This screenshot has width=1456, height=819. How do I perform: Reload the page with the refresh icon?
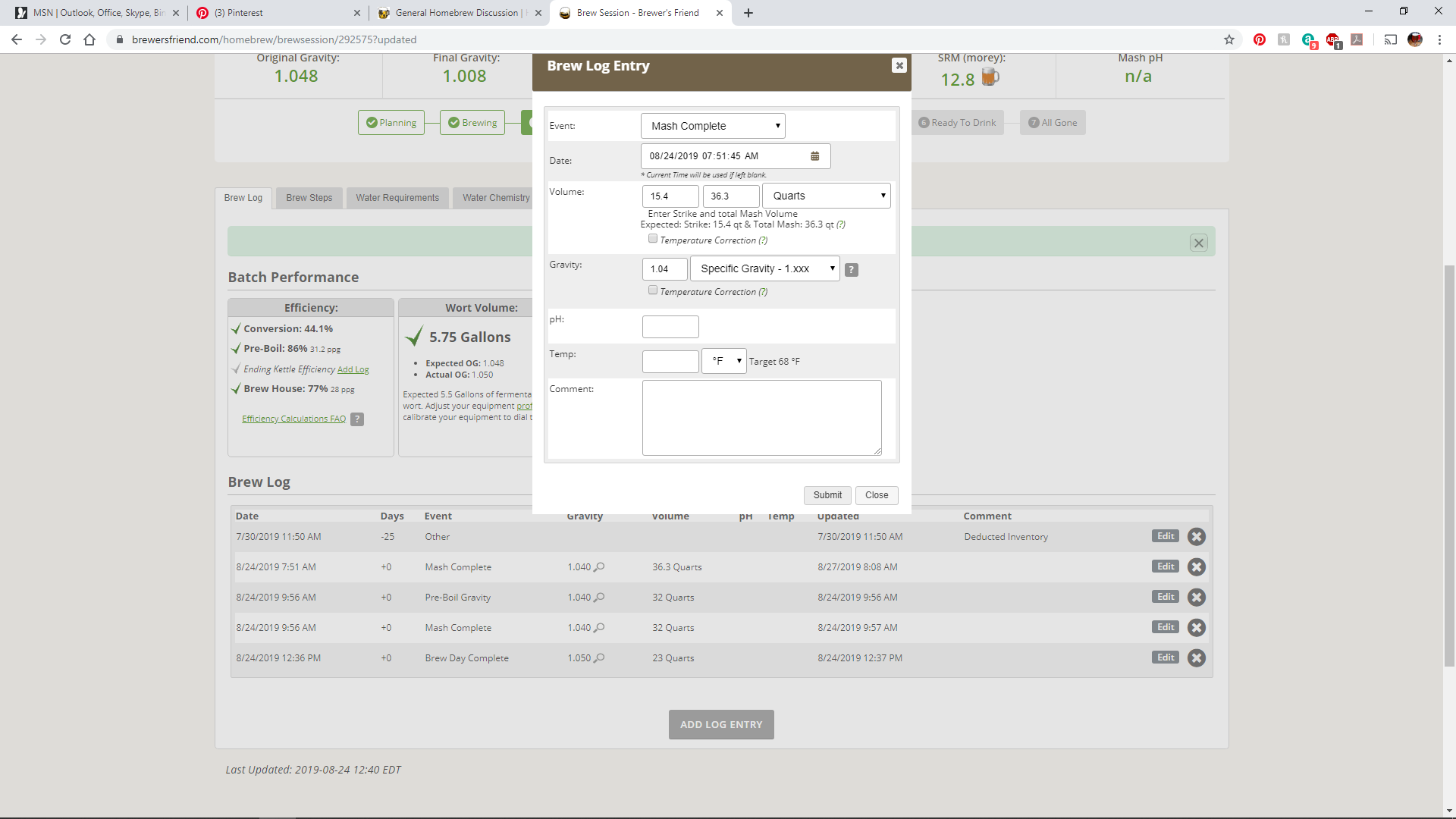pyautogui.click(x=65, y=39)
